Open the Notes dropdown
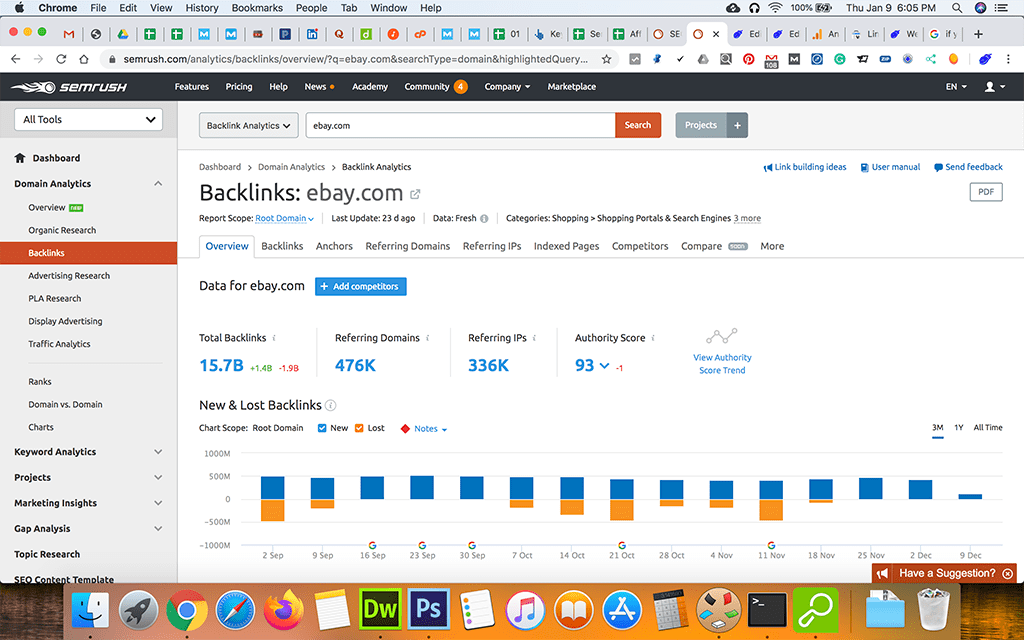Screen dimensions: 1024x640 [x=430, y=429]
